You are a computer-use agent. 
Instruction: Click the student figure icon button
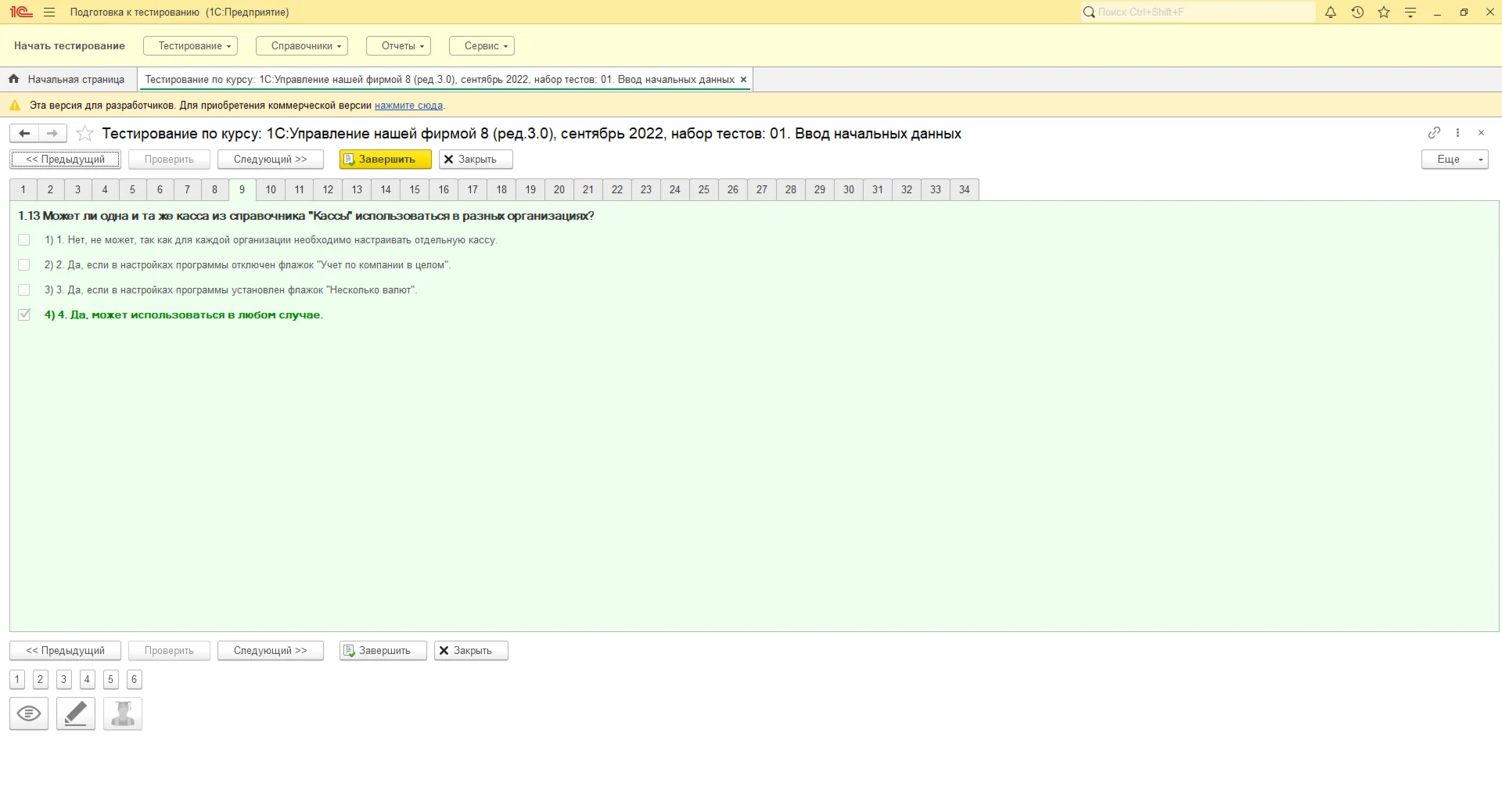point(123,713)
